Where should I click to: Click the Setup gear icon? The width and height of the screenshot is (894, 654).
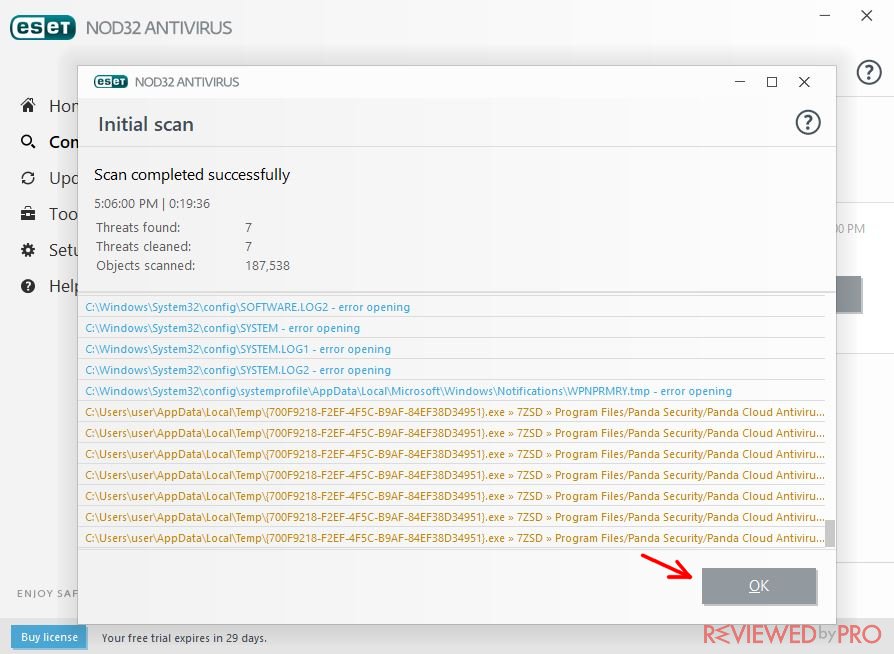click(x=28, y=250)
